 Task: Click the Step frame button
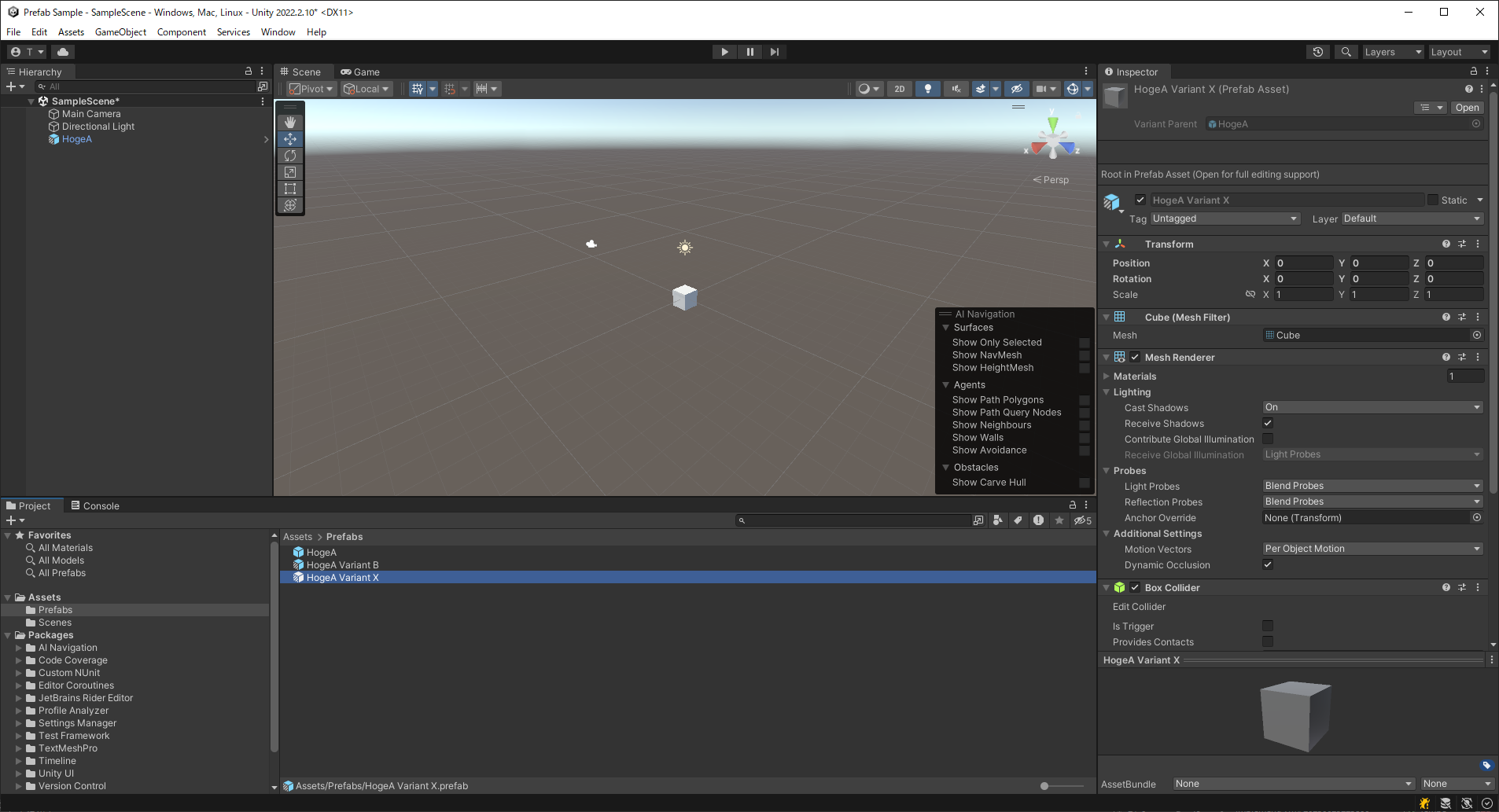[x=775, y=52]
